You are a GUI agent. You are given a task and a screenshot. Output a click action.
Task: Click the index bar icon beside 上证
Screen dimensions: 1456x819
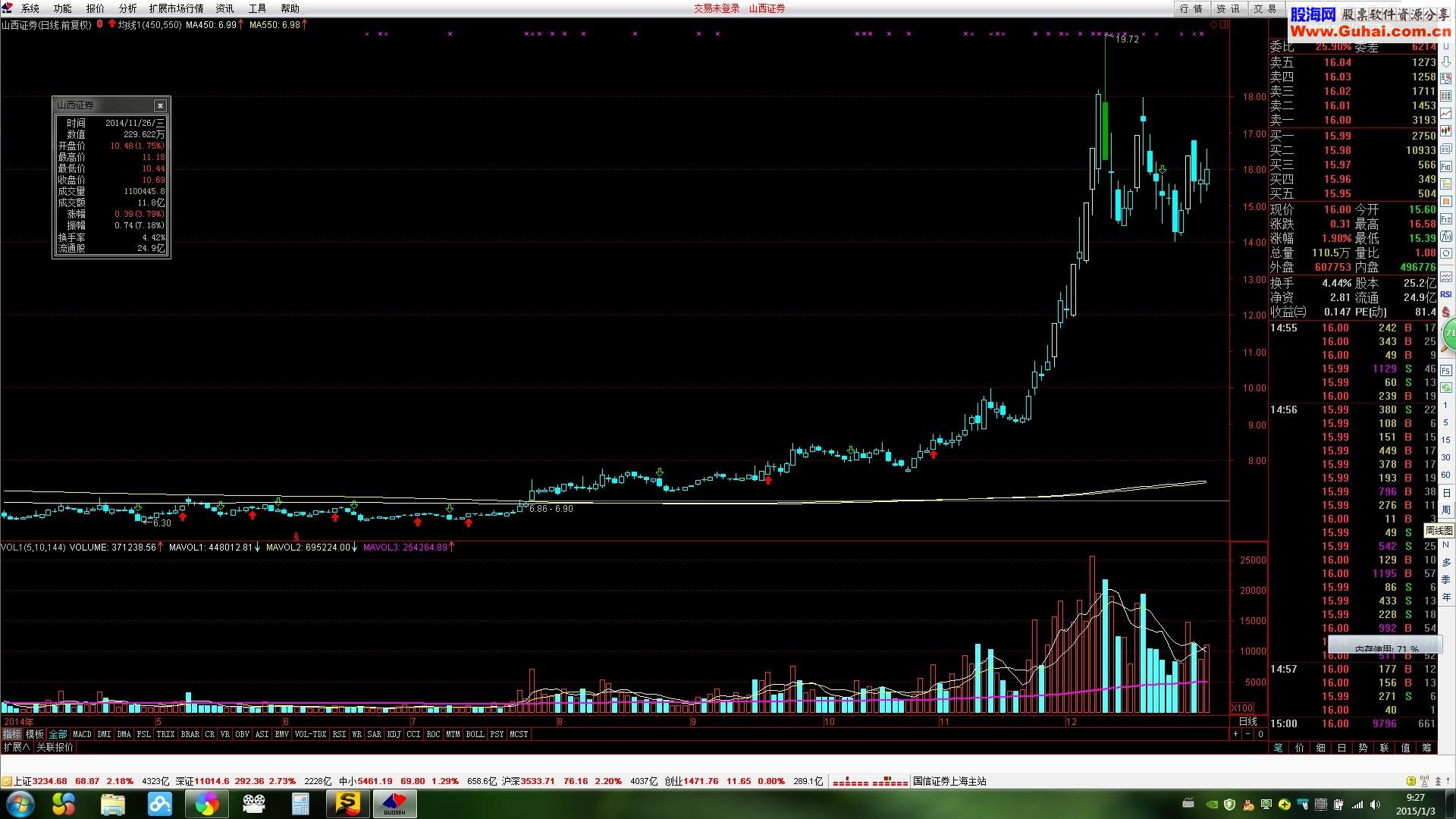(6, 781)
